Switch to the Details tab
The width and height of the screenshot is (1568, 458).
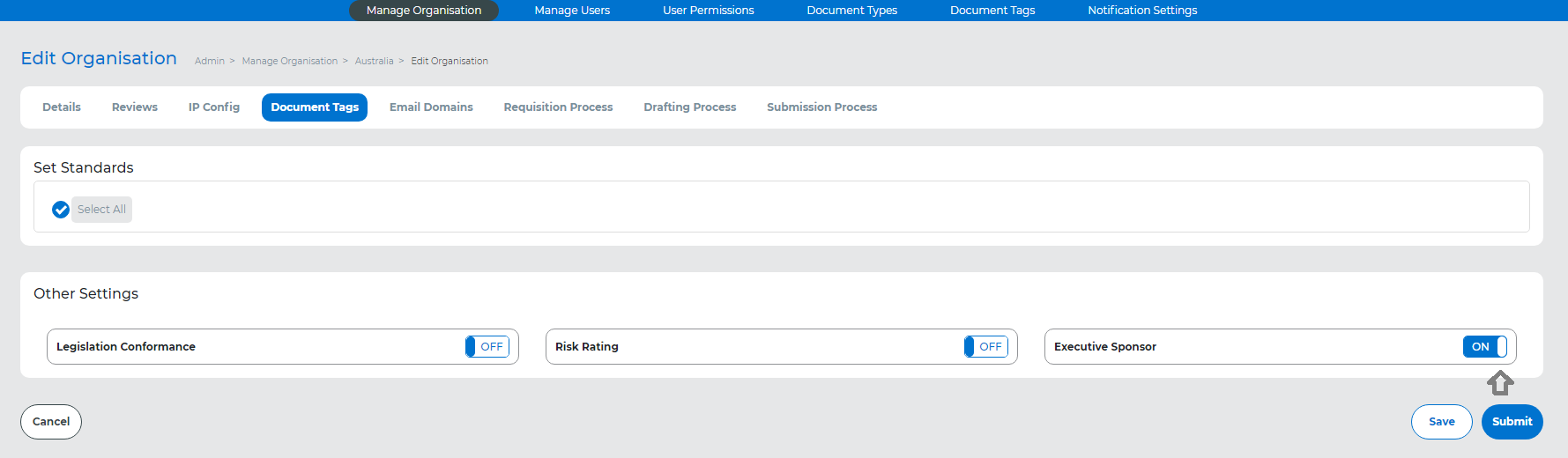62,107
